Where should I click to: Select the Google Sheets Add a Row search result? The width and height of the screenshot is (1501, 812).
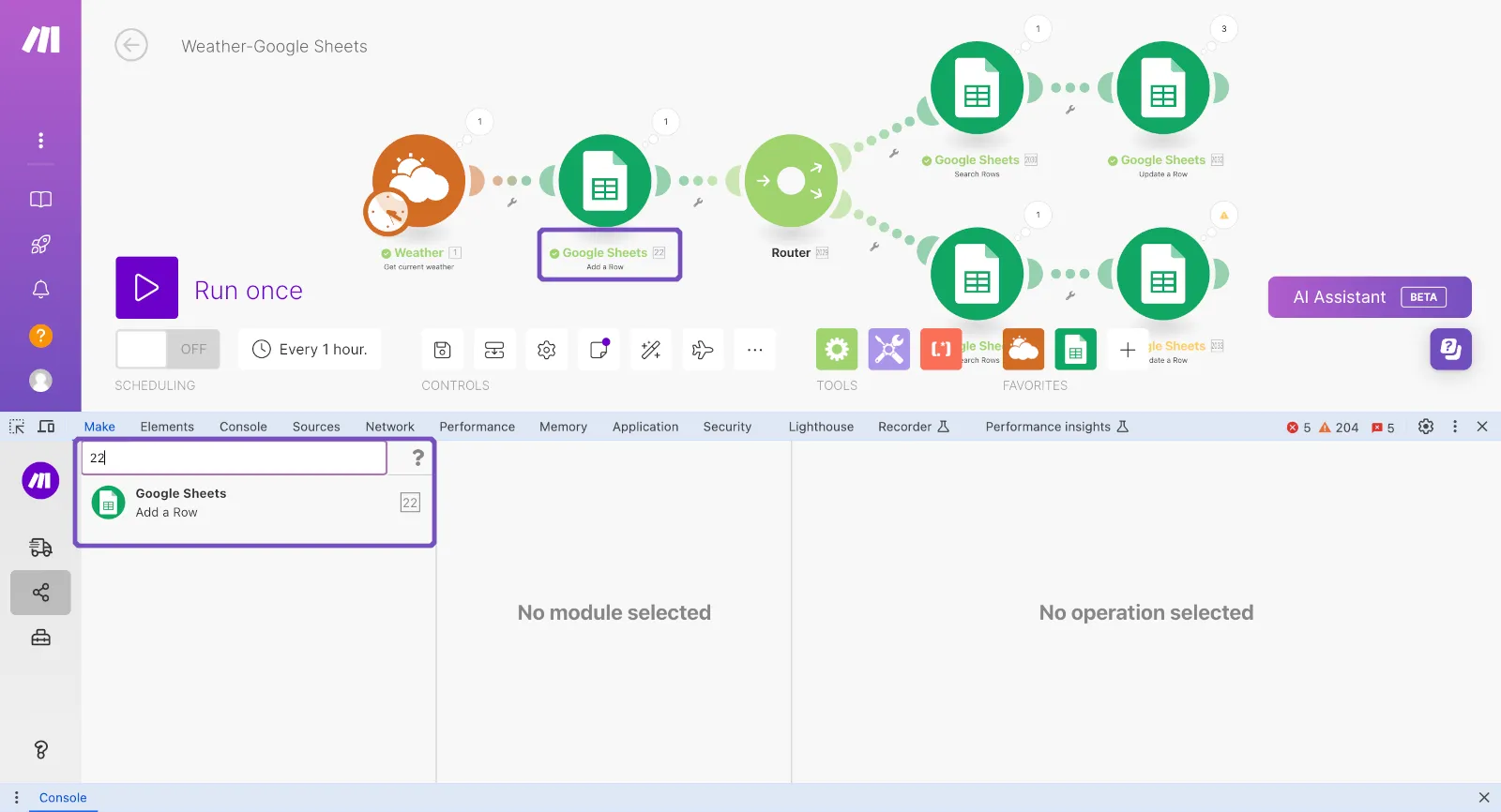[255, 503]
